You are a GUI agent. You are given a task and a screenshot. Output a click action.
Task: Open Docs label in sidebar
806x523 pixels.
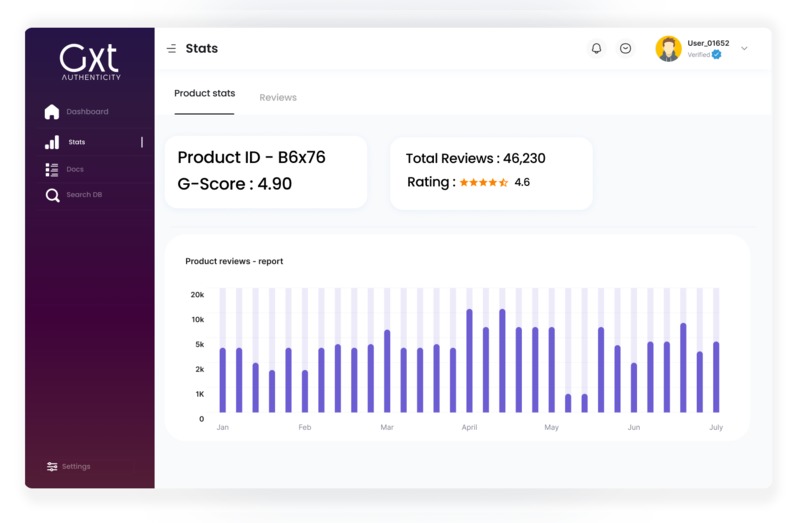tap(75, 169)
